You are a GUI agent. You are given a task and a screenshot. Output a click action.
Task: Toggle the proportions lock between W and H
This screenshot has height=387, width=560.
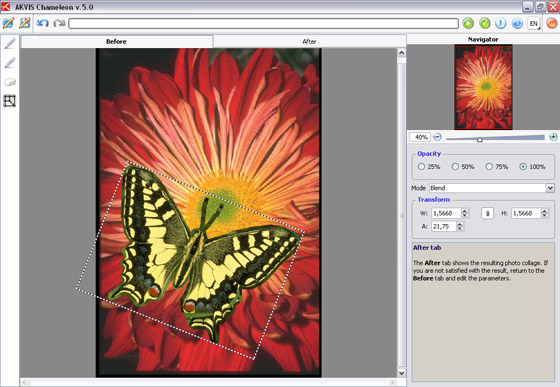pos(488,213)
